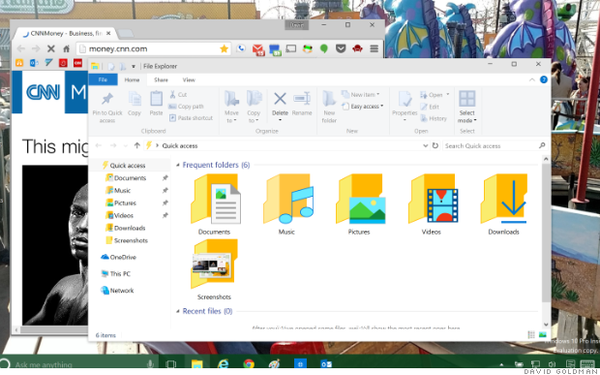
Task: Click the Delete X icon
Action: pos(280,99)
